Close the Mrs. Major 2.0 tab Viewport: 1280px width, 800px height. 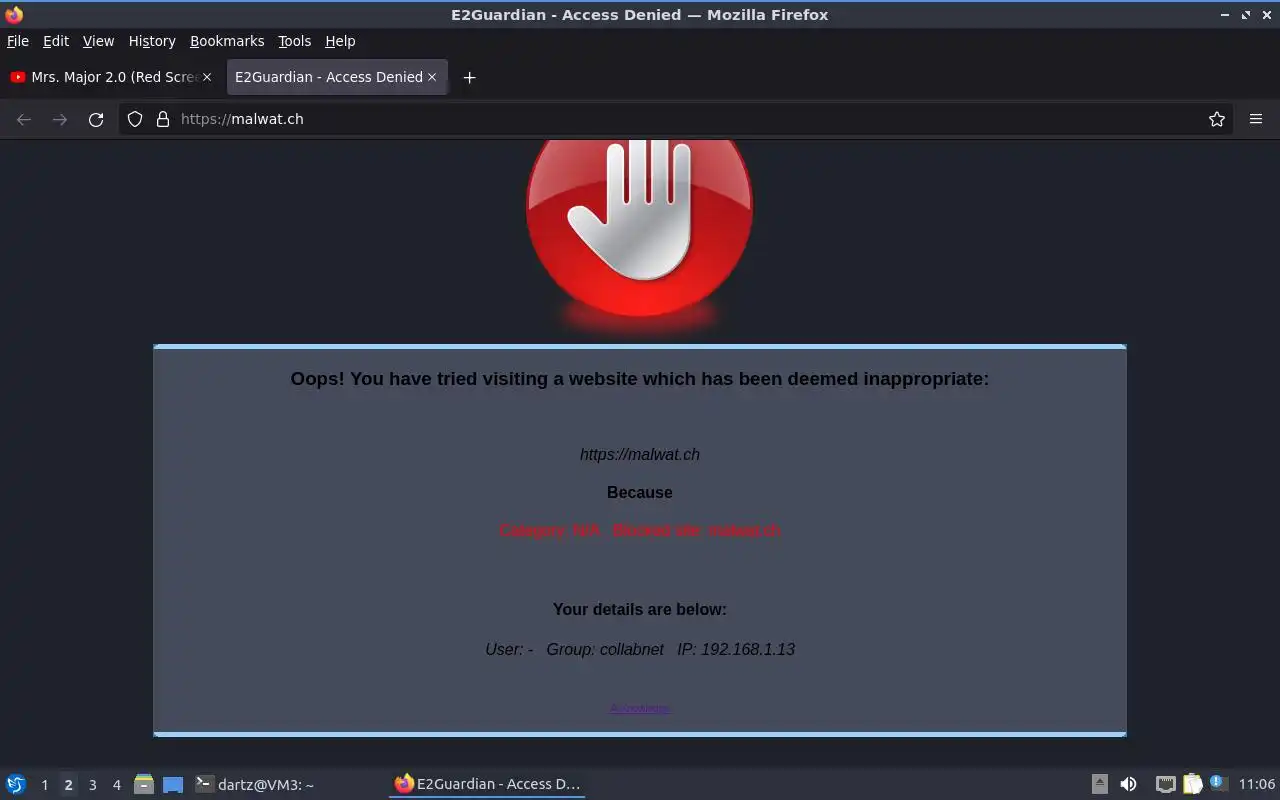[207, 77]
